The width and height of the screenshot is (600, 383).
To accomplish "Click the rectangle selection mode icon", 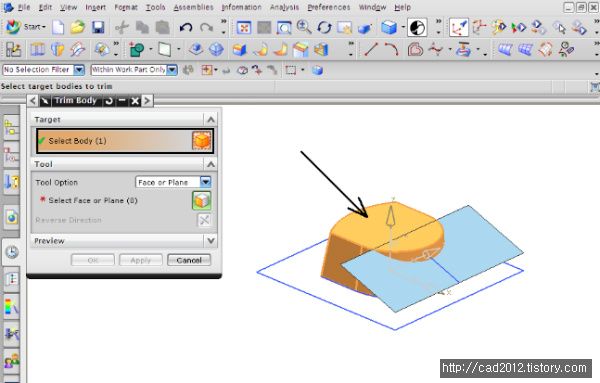I will click(291, 70).
